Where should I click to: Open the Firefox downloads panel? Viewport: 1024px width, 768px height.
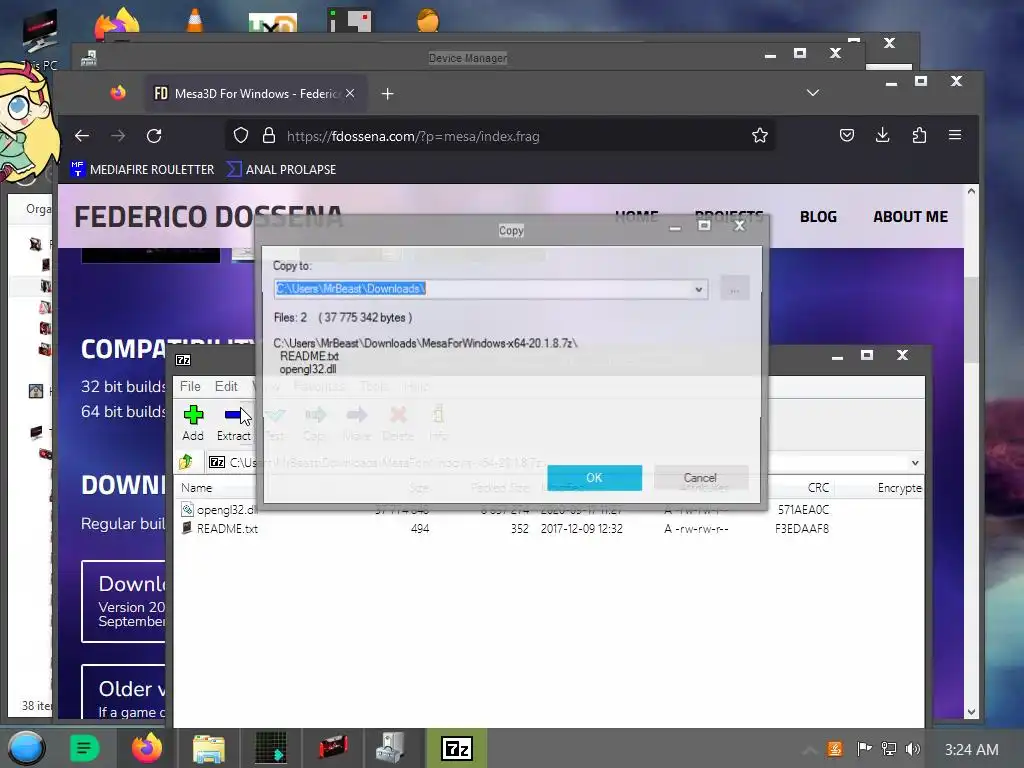click(883, 135)
